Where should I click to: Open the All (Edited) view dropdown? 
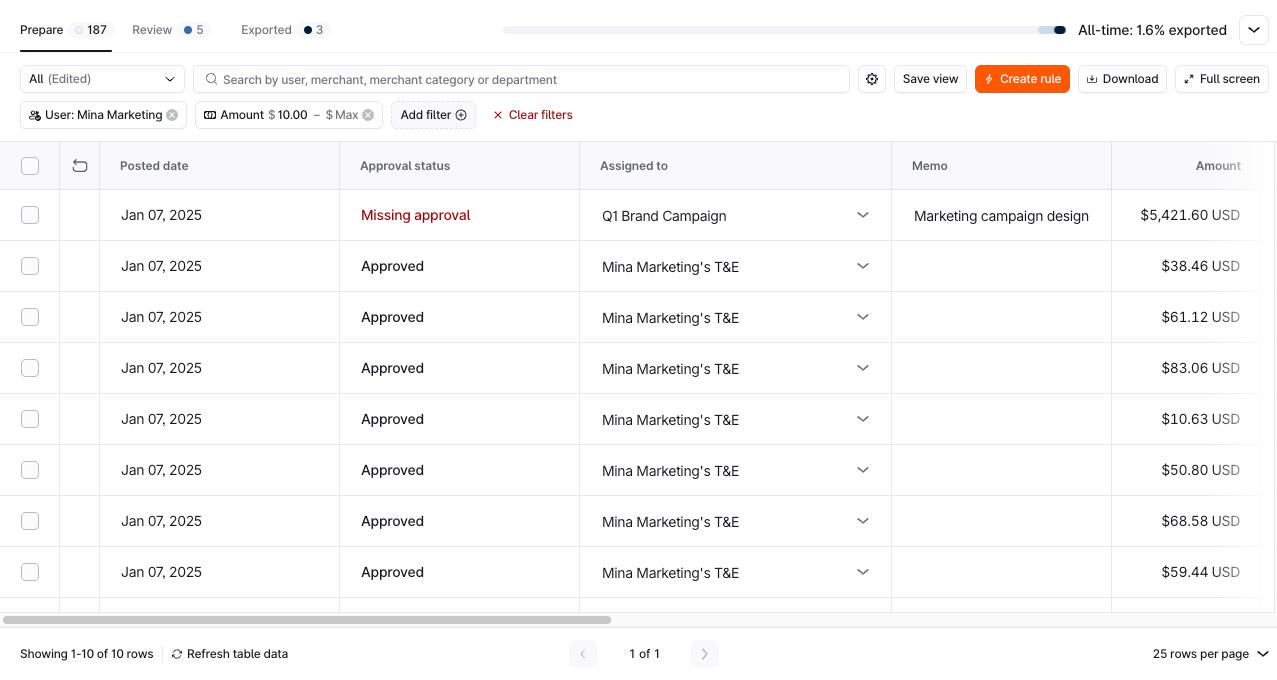(x=102, y=79)
